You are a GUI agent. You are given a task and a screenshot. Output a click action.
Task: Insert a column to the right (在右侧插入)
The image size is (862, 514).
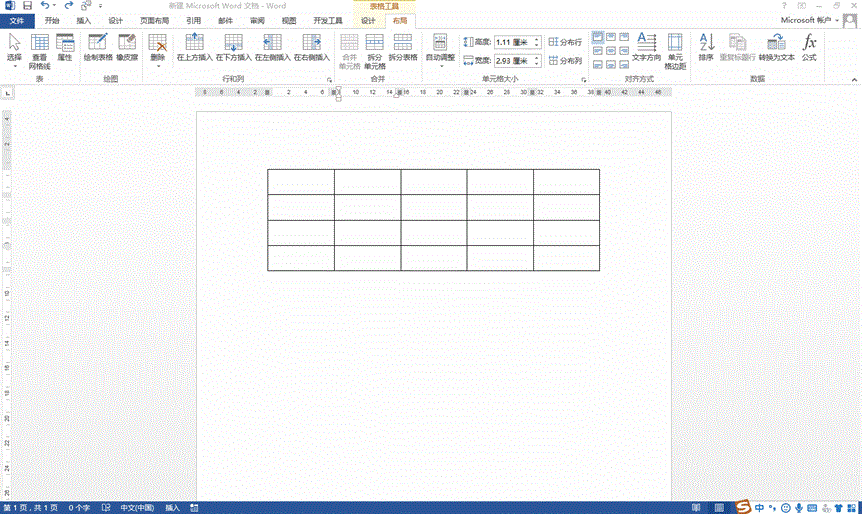point(311,47)
